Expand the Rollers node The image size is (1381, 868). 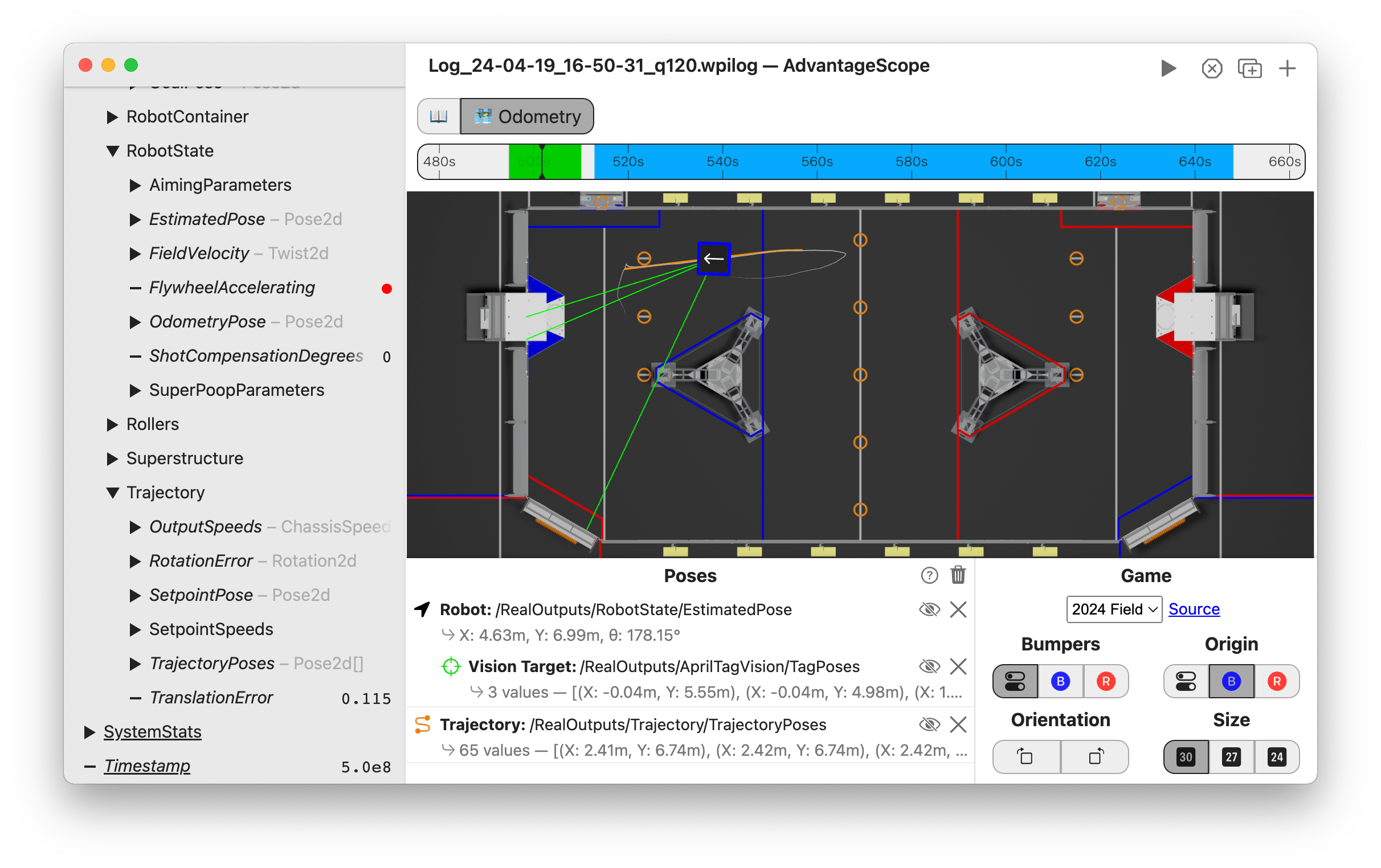tap(112, 425)
